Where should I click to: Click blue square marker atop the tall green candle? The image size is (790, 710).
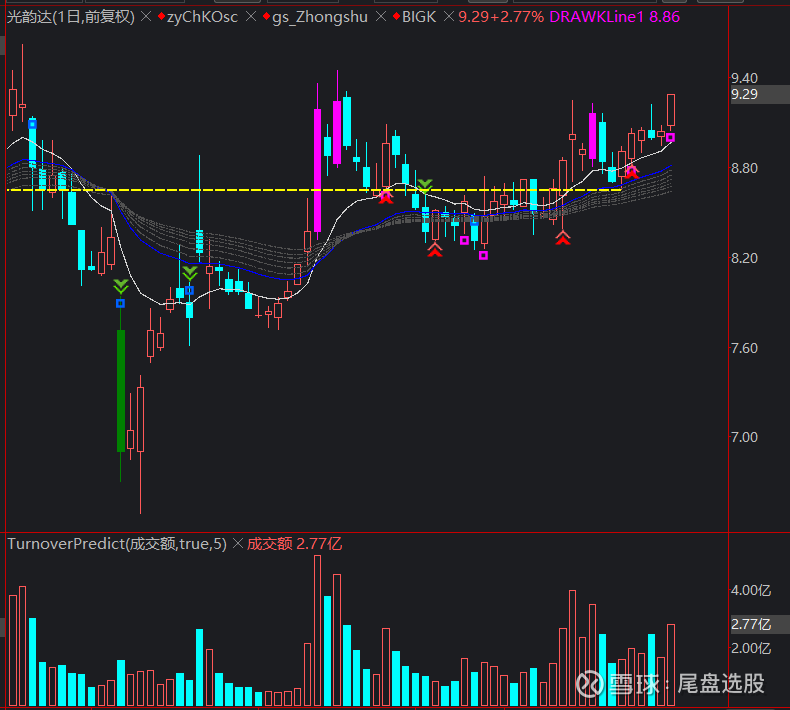(x=120, y=303)
